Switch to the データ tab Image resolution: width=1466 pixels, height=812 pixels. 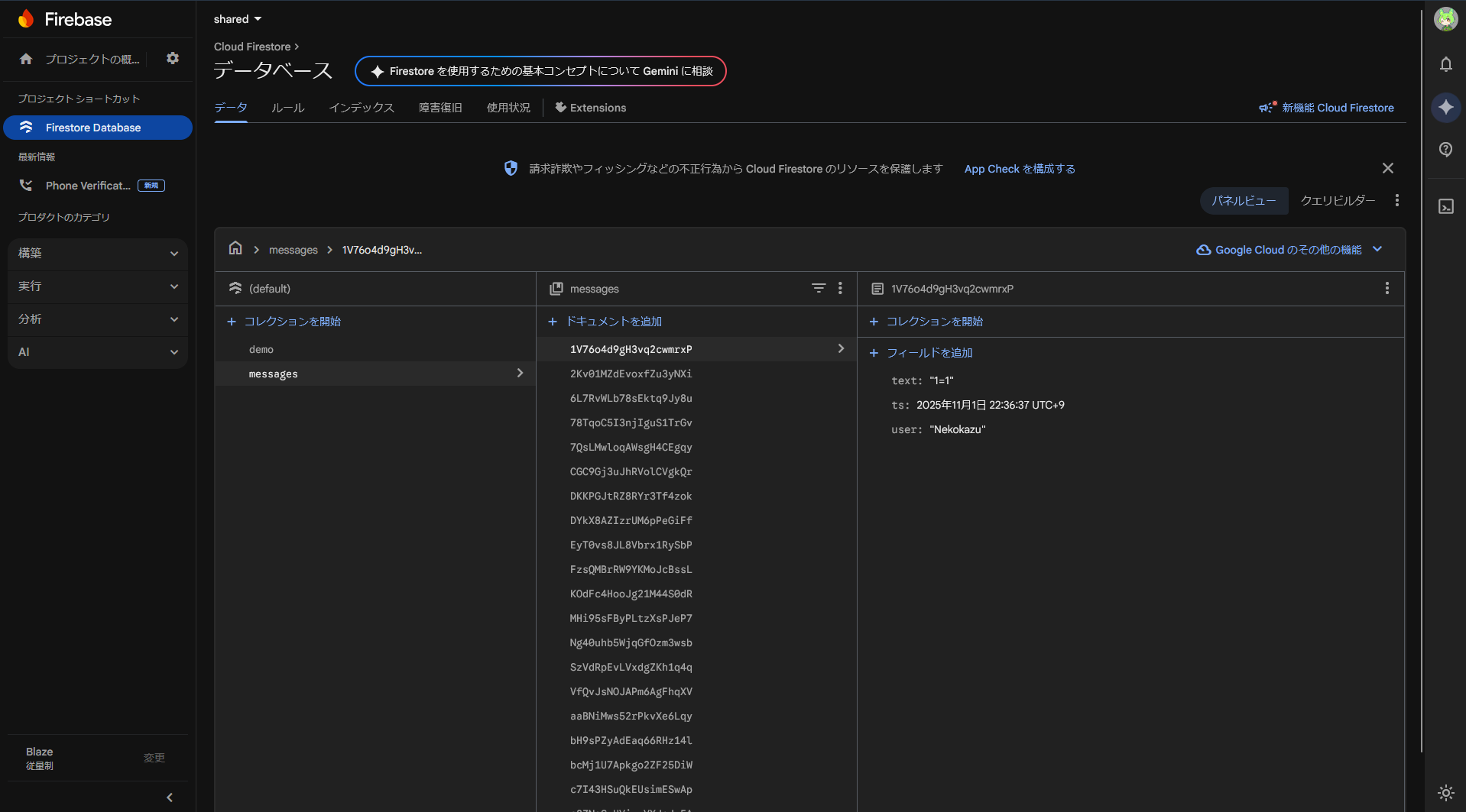click(x=231, y=108)
